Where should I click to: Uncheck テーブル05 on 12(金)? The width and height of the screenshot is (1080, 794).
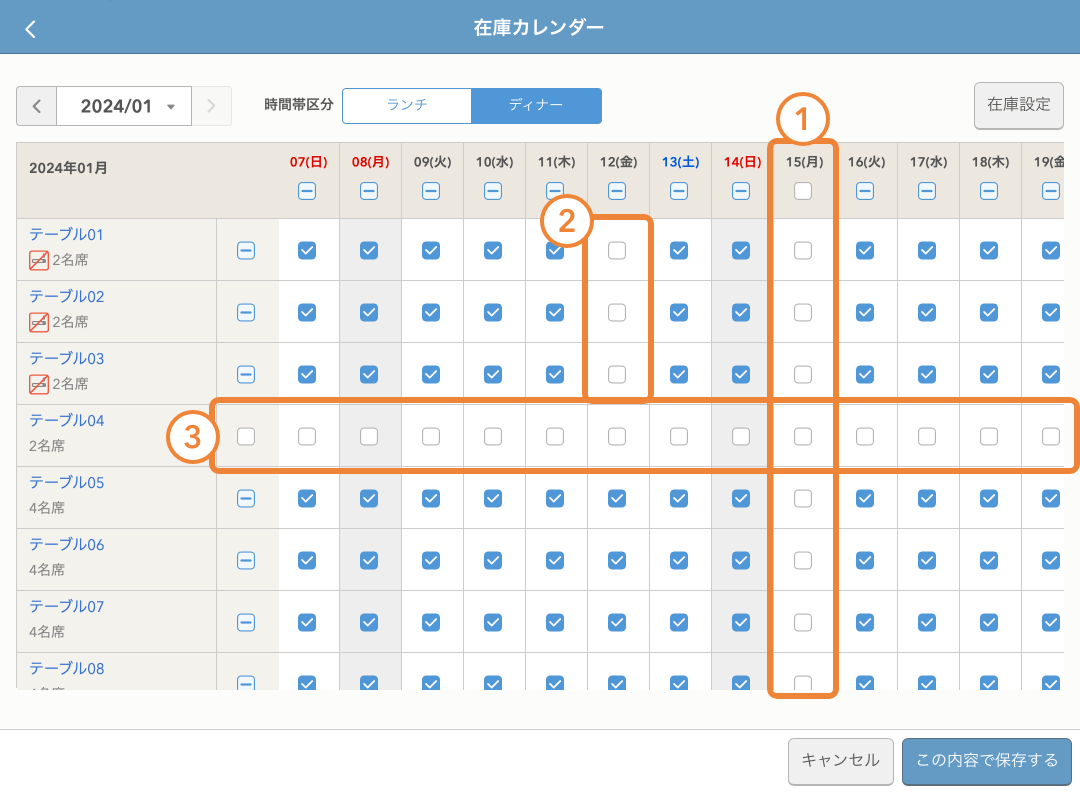(617, 499)
